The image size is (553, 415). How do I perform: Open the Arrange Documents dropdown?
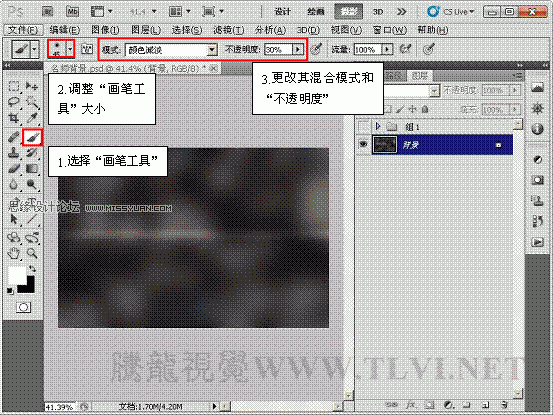pyautogui.click(x=179, y=12)
